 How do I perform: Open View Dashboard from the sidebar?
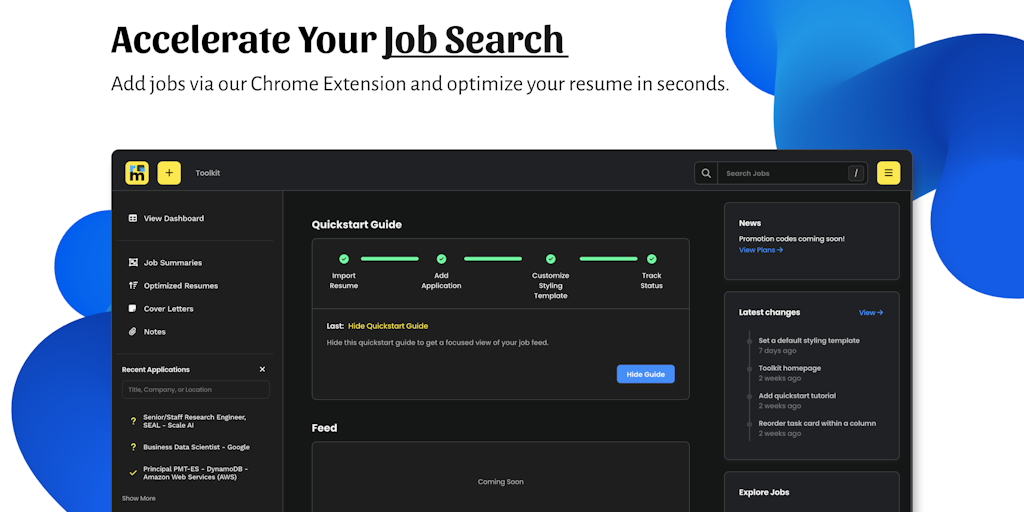click(173, 218)
